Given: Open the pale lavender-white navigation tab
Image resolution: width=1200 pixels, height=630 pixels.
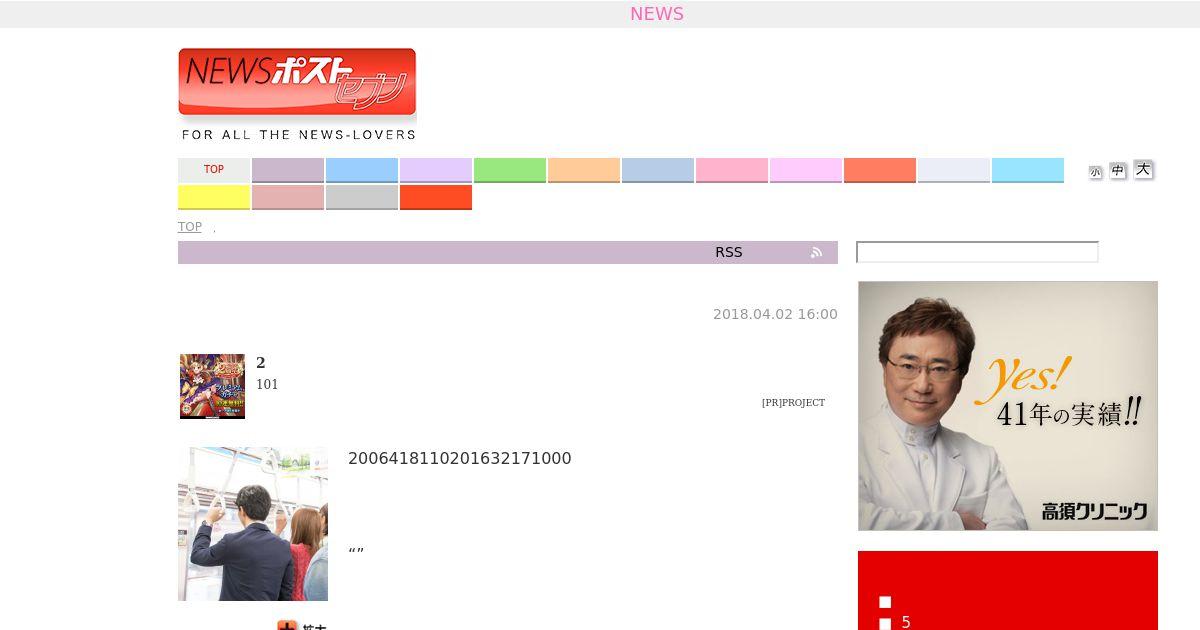Looking at the screenshot, I should [954, 170].
